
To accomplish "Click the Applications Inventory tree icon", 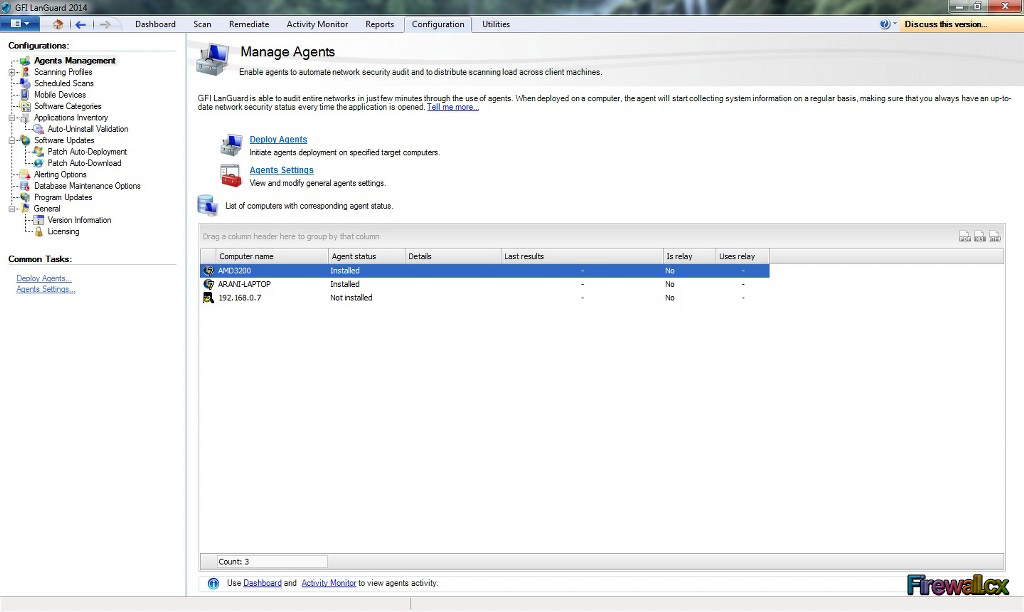I will click(x=25, y=118).
